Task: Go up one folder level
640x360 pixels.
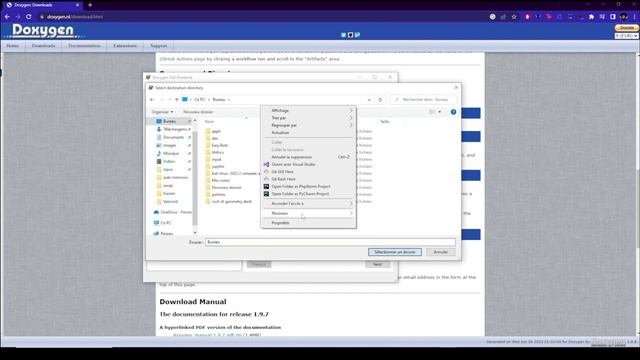Action: coord(177,100)
